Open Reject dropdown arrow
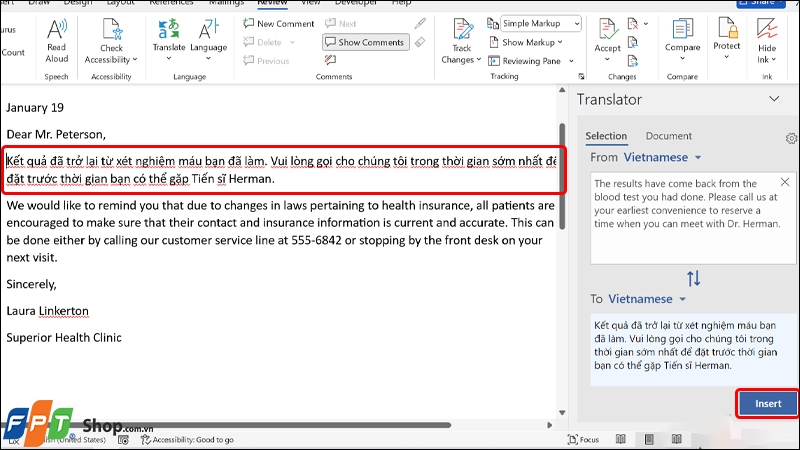The image size is (800, 450). [646, 23]
